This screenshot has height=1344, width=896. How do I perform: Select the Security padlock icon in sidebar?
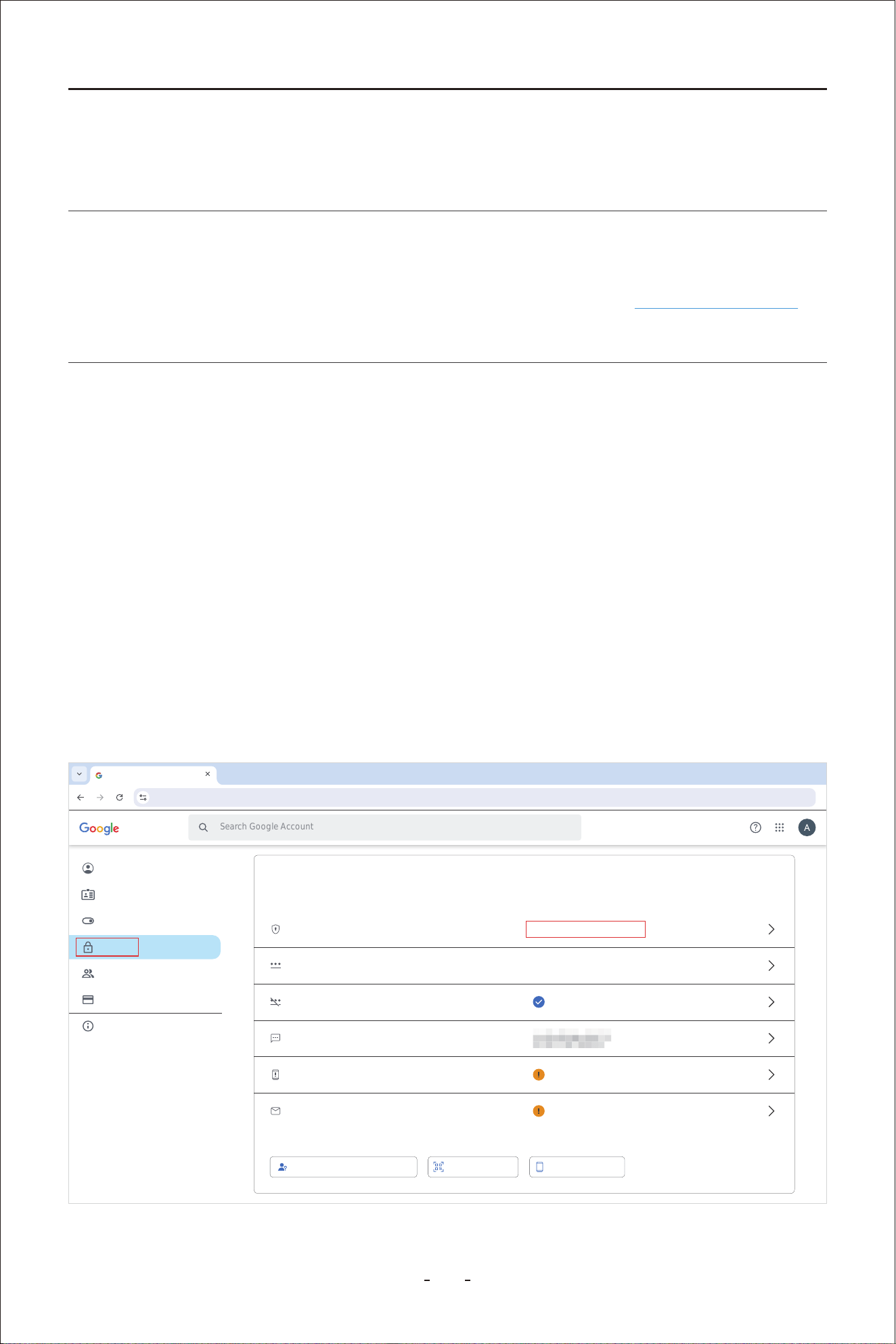coord(88,947)
